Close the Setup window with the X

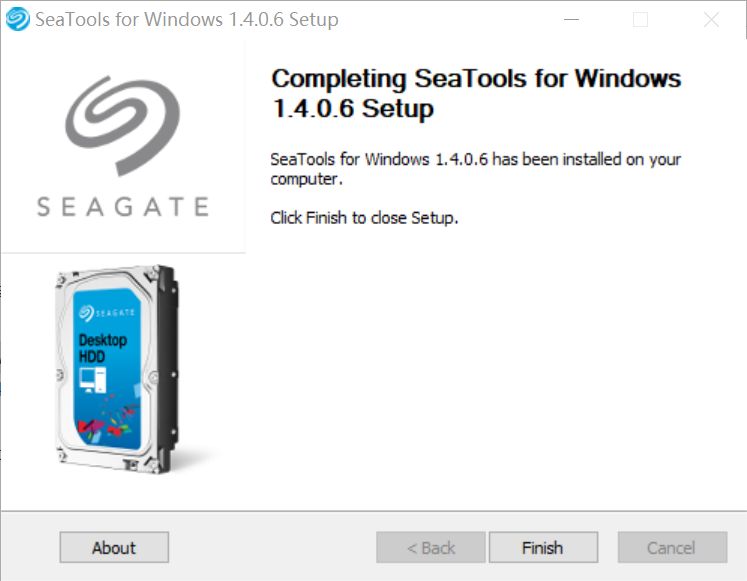[711, 20]
